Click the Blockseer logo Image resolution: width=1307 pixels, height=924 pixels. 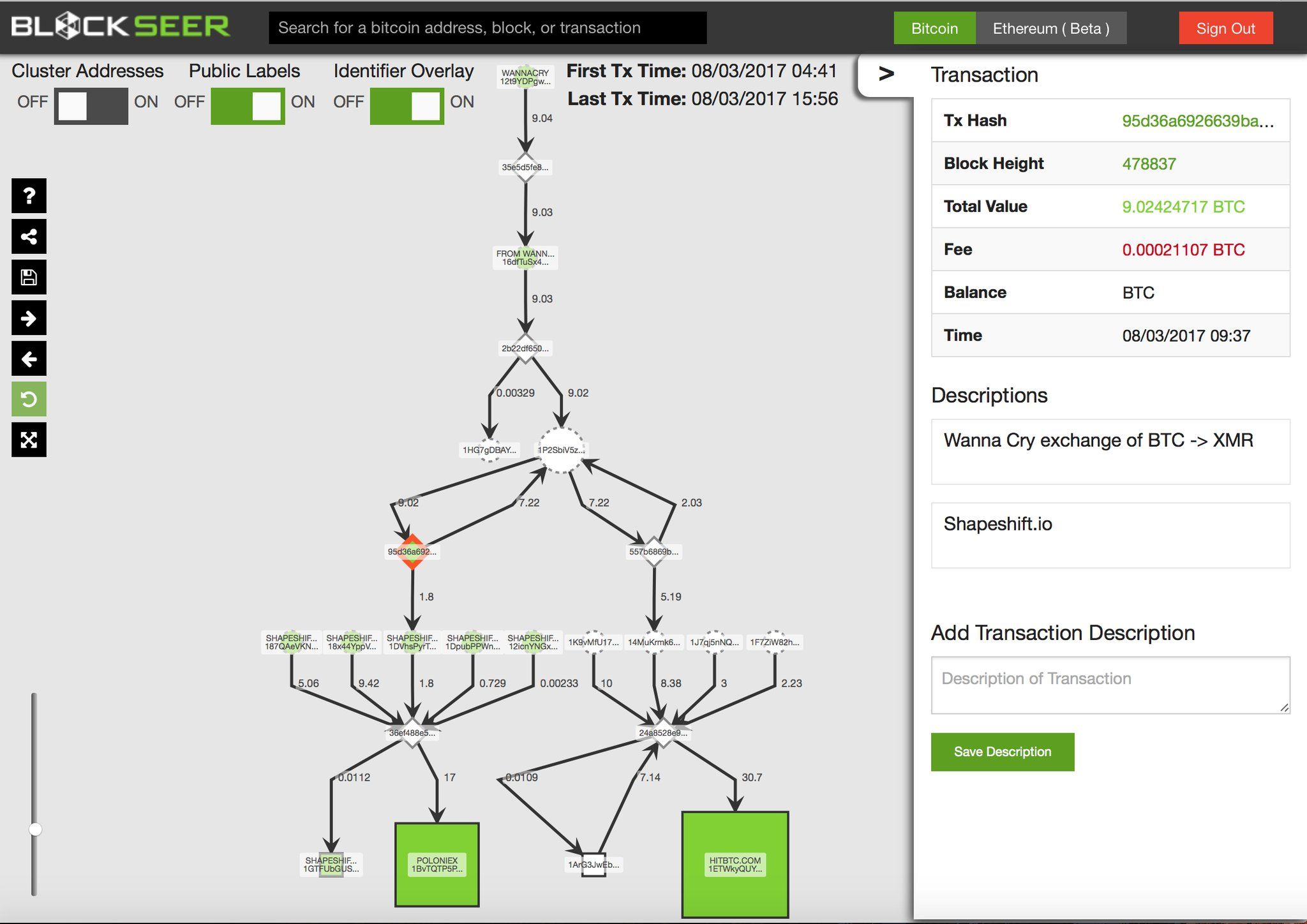coord(121,27)
